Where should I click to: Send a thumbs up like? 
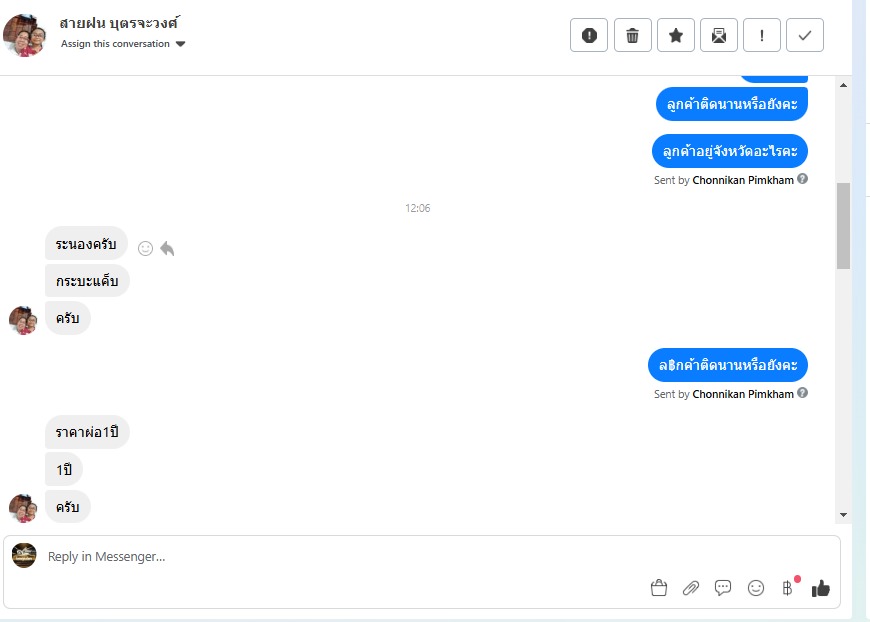(x=821, y=588)
